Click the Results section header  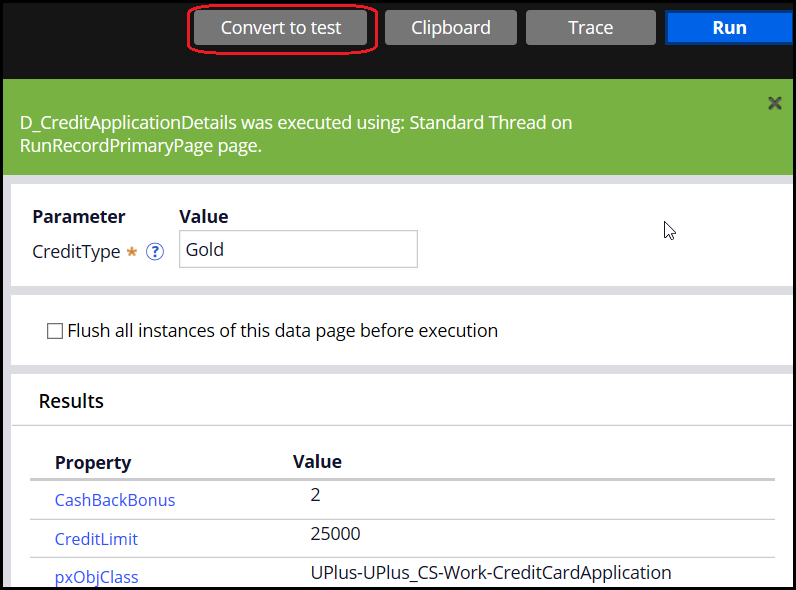71,401
